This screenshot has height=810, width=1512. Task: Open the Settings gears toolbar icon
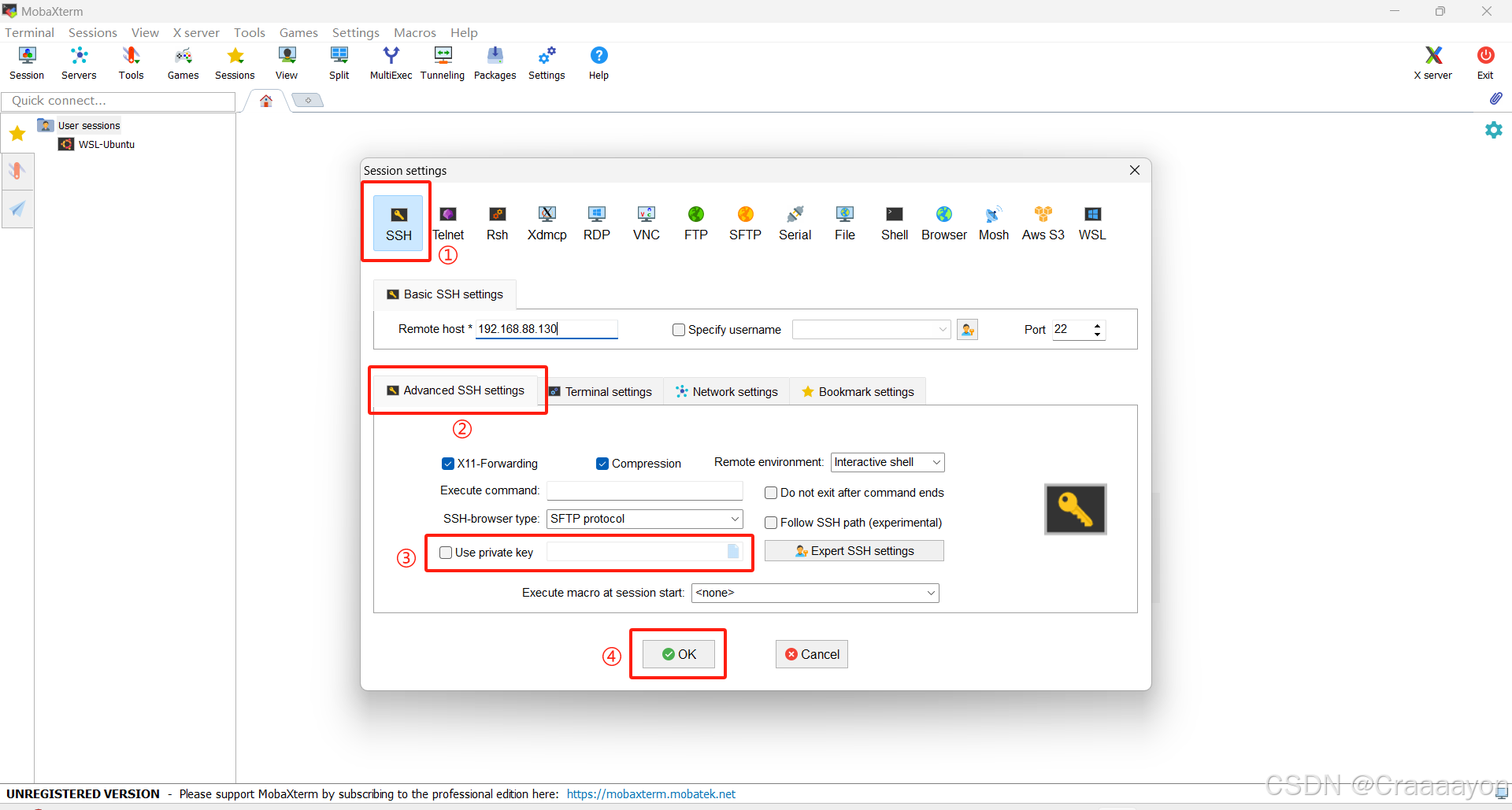coord(547,63)
